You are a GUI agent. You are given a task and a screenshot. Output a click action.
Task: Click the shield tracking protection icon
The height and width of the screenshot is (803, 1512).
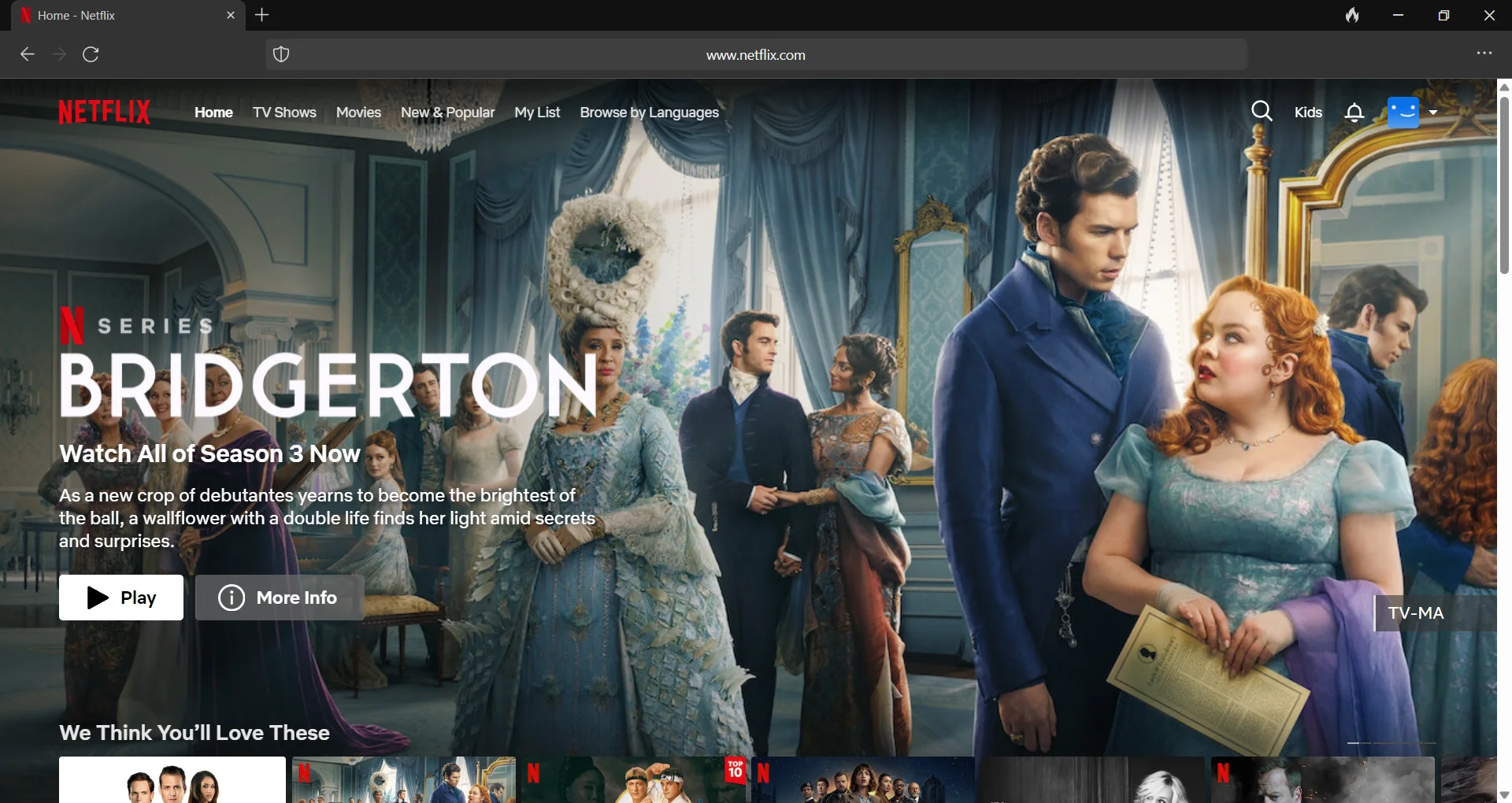(x=281, y=54)
